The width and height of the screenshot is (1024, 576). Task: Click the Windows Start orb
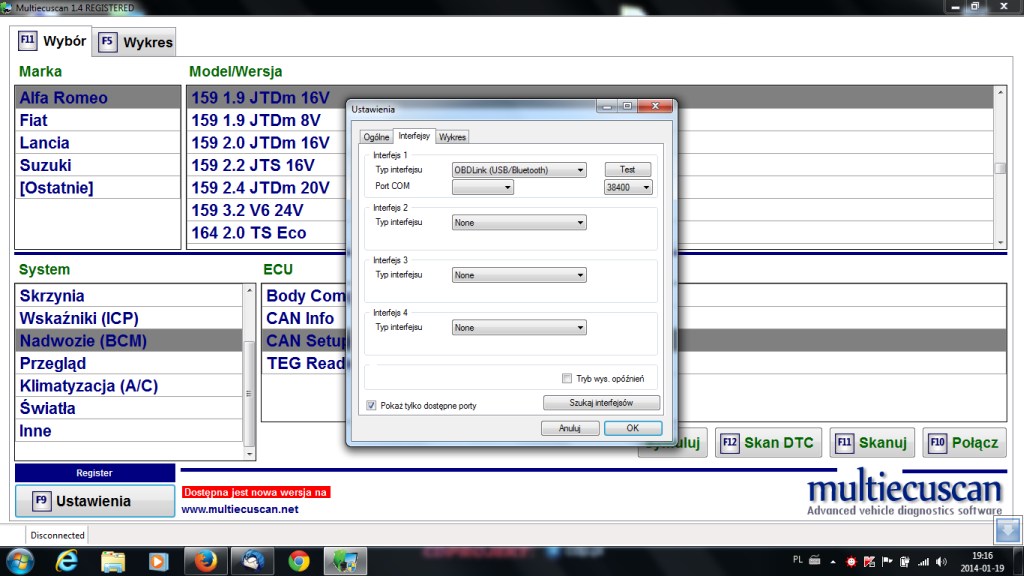click(x=20, y=561)
